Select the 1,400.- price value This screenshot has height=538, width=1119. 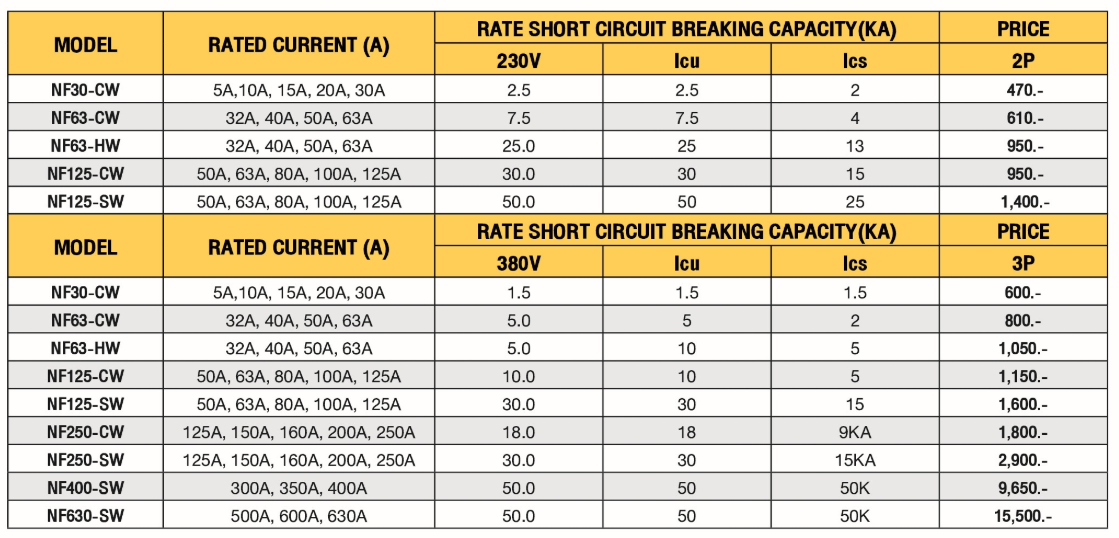[1024, 201]
